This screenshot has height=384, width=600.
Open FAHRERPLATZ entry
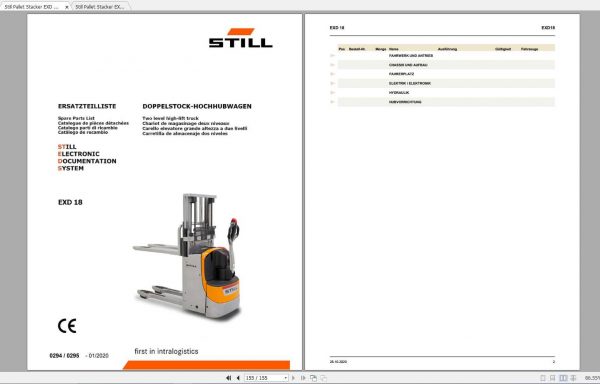click(401, 74)
